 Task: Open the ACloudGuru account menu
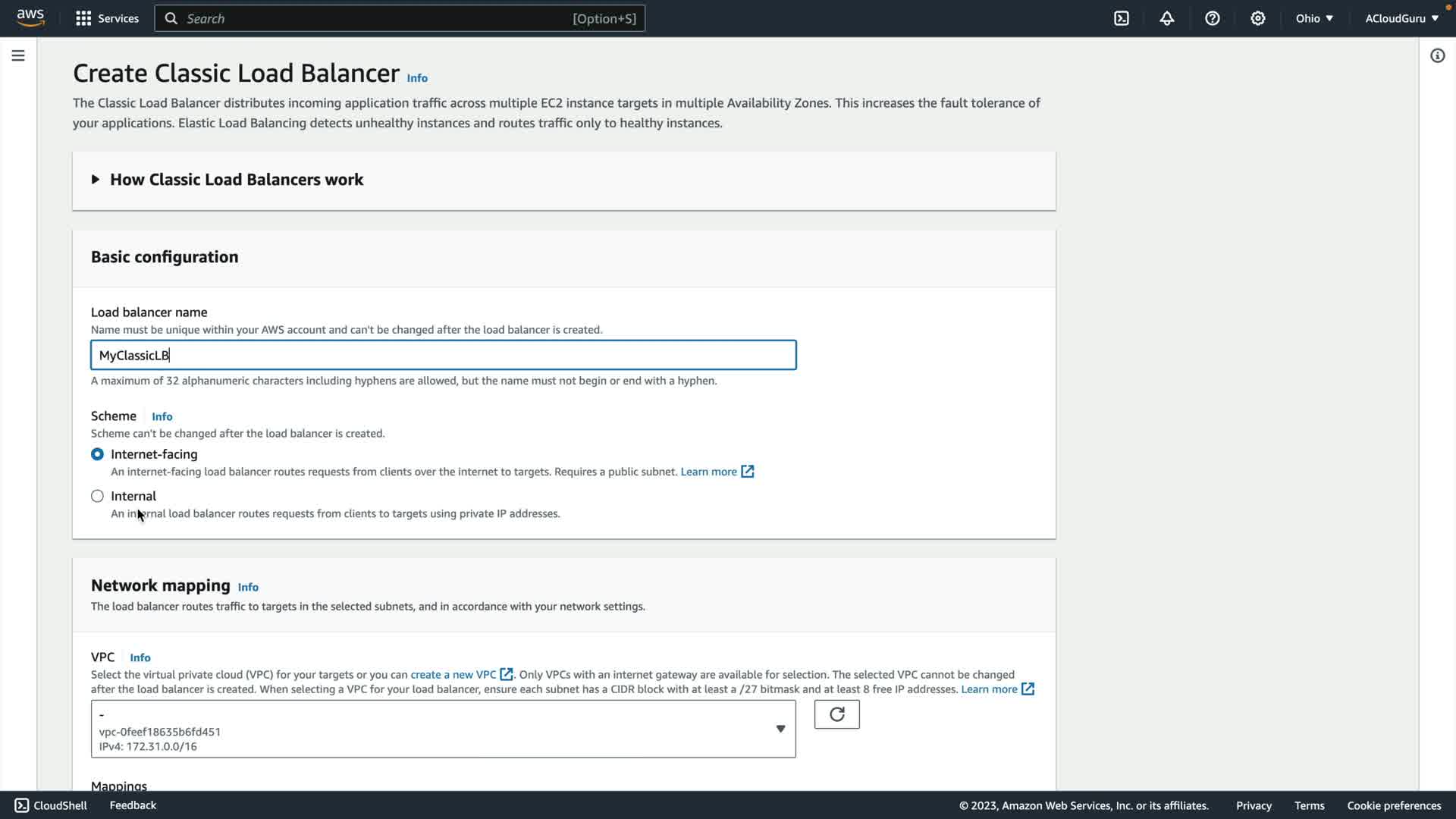1401,18
